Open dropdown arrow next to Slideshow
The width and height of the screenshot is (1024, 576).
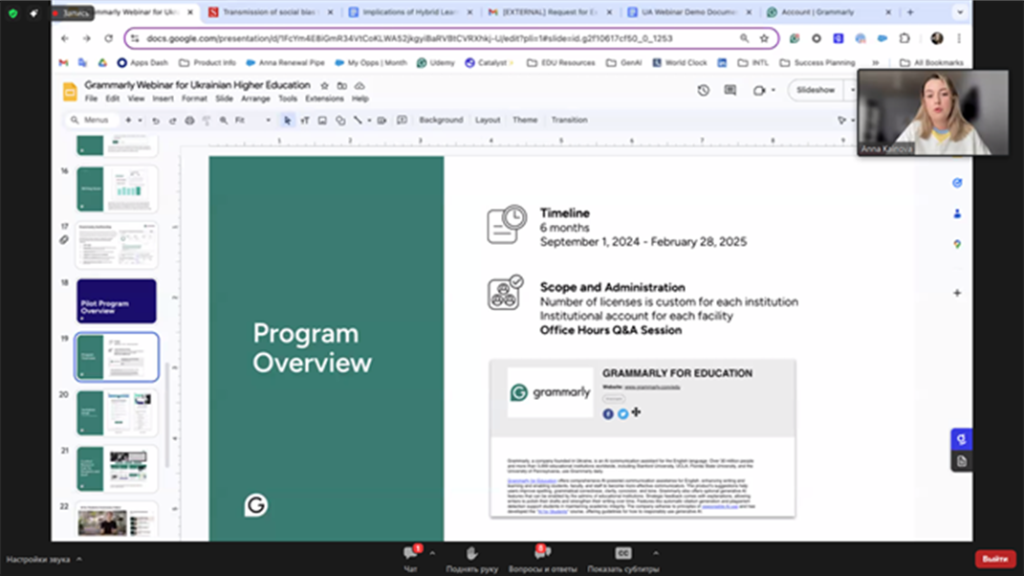851,90
